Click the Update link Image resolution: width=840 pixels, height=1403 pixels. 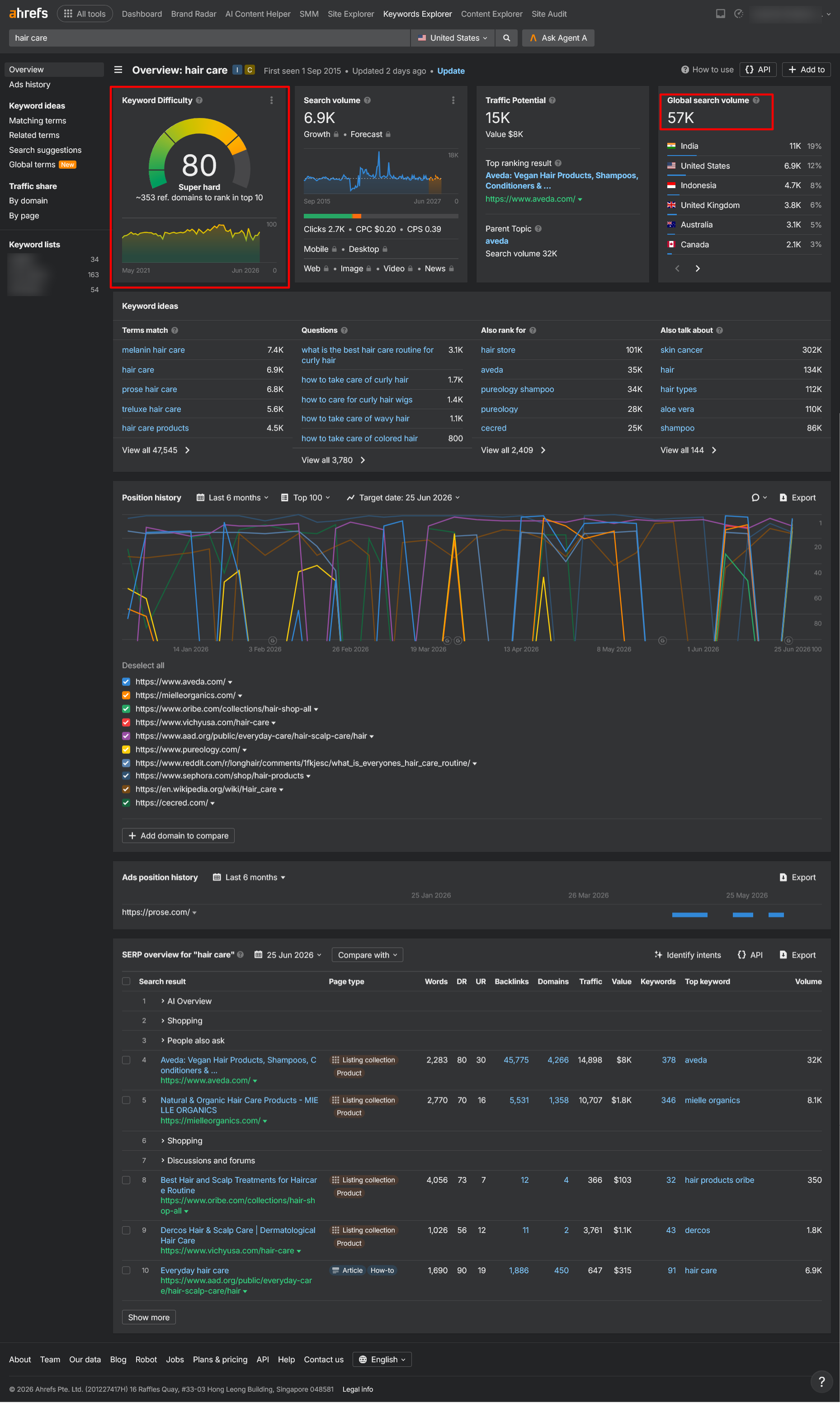(x=451, y=71)
